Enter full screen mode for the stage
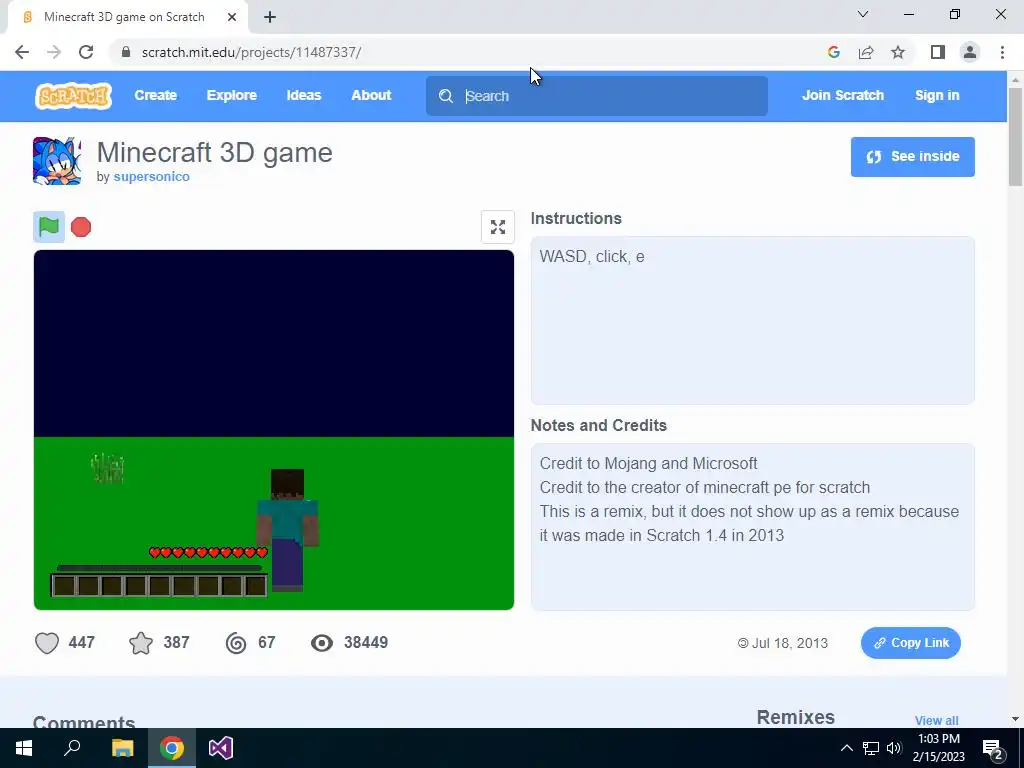The width and height of the screenshot is (1024, 768). pos(498,227)
